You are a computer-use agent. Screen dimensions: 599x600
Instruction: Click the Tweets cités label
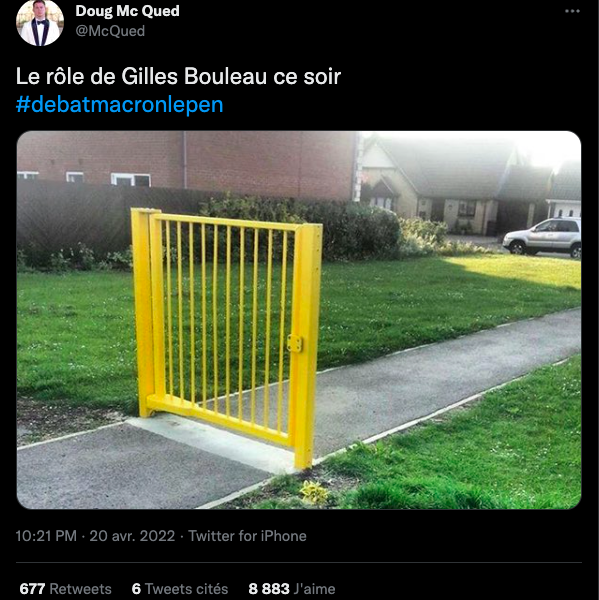click(x=186, y=589)
